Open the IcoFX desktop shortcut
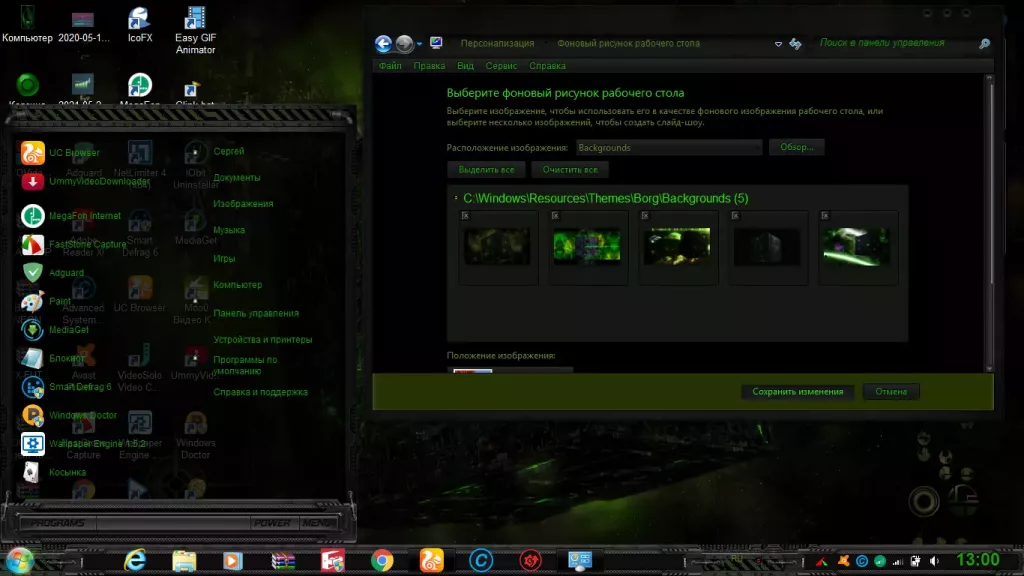1024x576 pixels. click(x=140, y=25)
